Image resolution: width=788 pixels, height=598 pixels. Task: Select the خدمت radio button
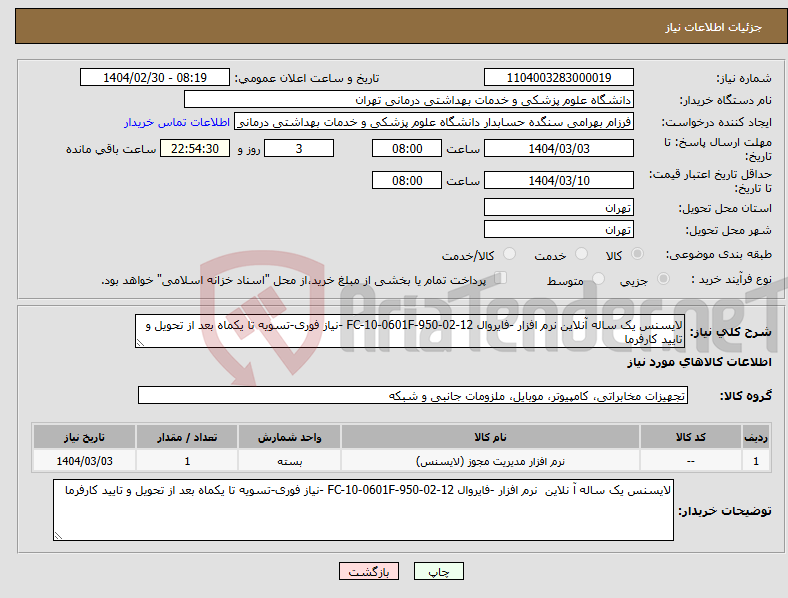point(581,254)
